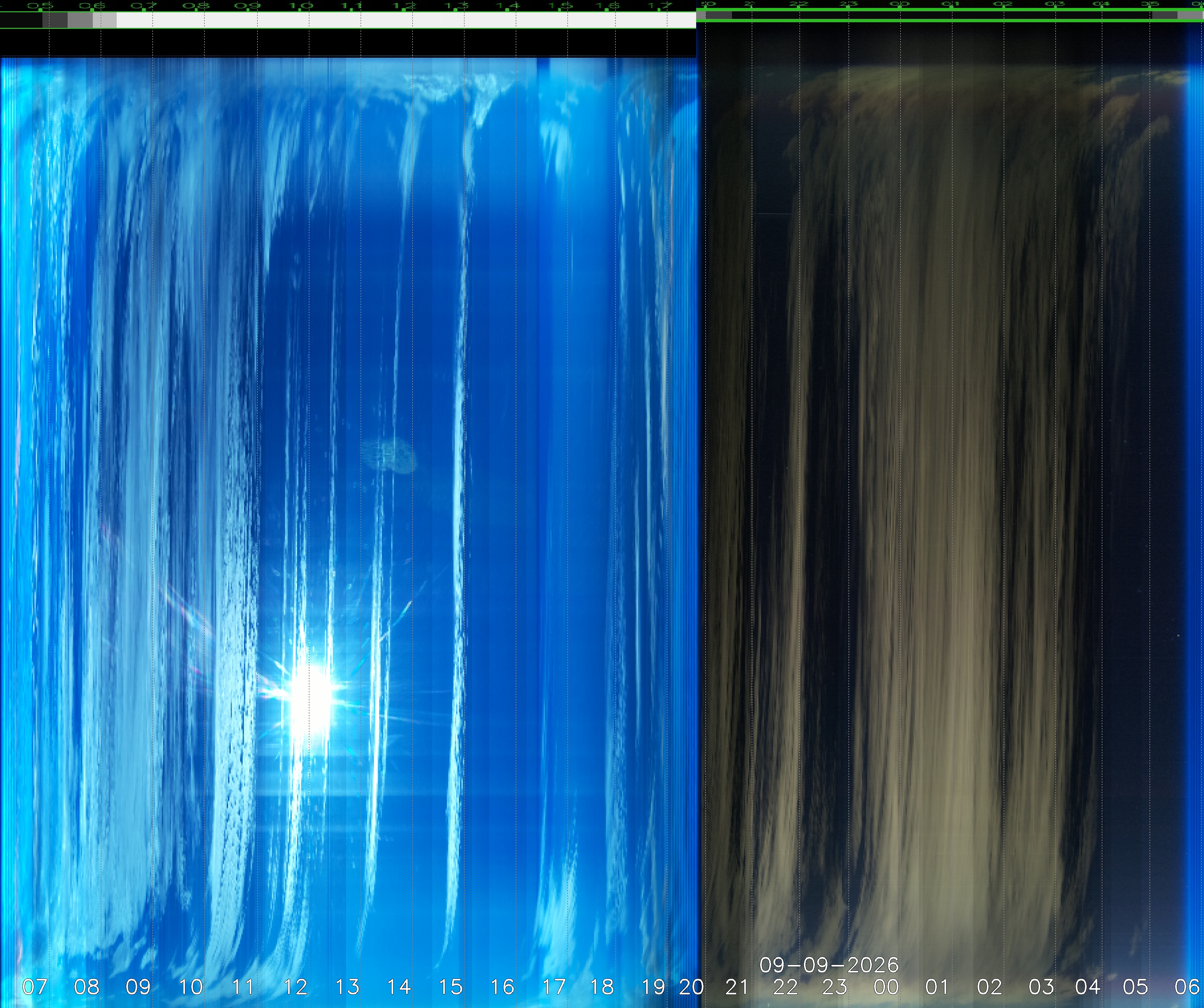This screenshot has width=1204, height=1008.
Task: Select the 23 hour label at bottom
Action: (x=834, y=987)
